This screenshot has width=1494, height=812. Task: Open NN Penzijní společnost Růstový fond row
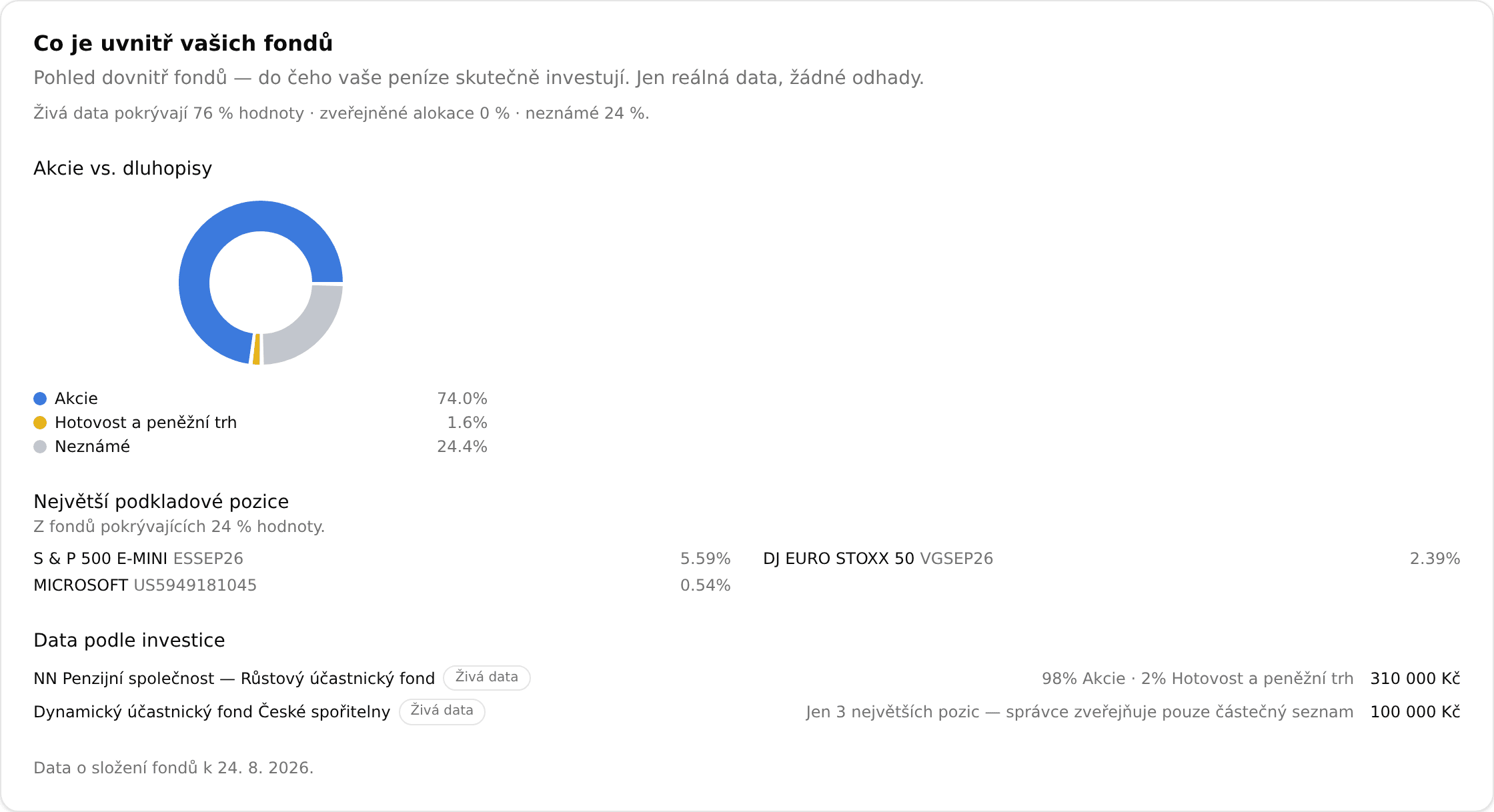(747, 679)
